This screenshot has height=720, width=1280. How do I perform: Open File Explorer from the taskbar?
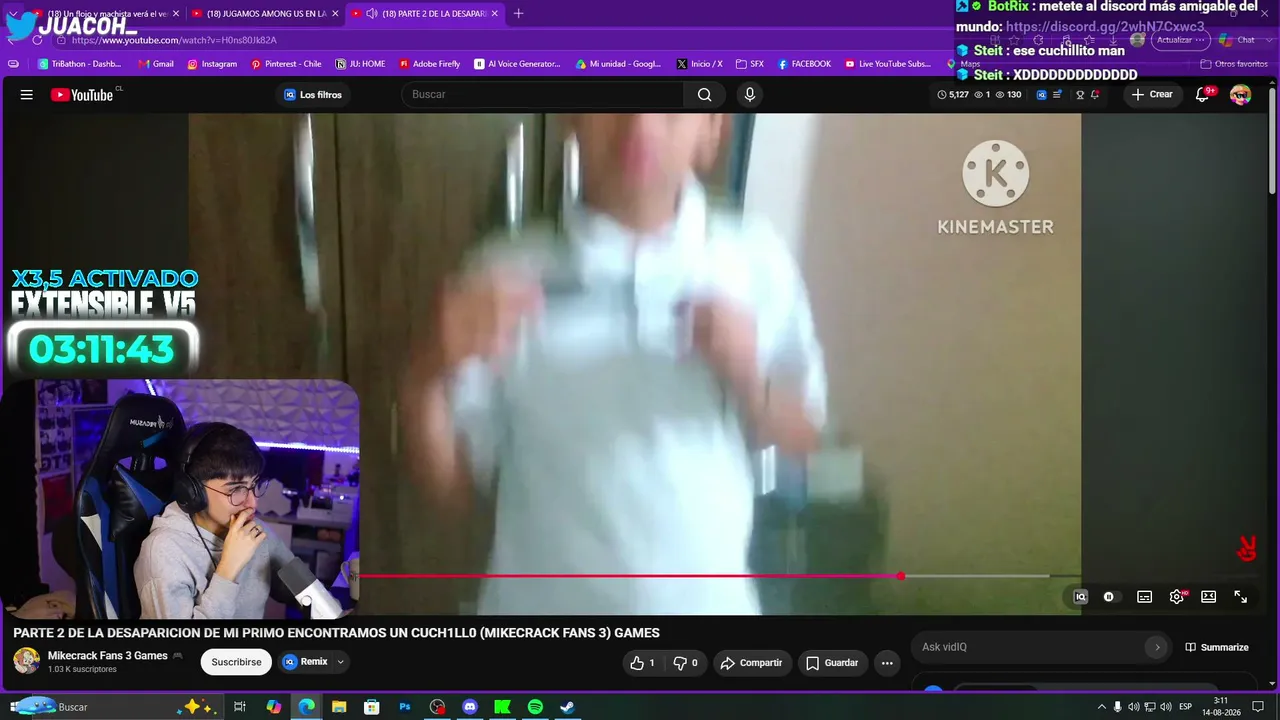click(339, 707)
